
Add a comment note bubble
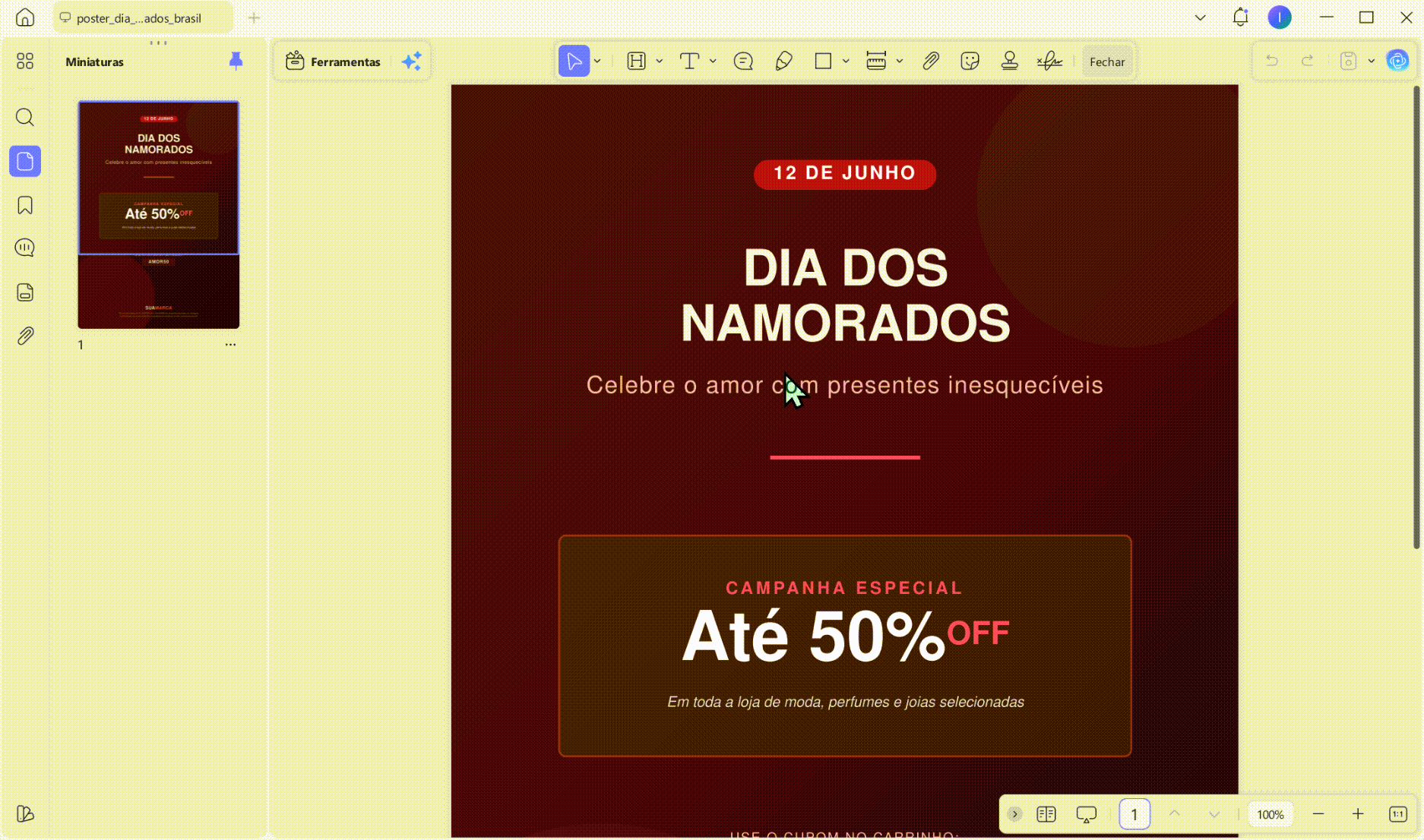743,61
